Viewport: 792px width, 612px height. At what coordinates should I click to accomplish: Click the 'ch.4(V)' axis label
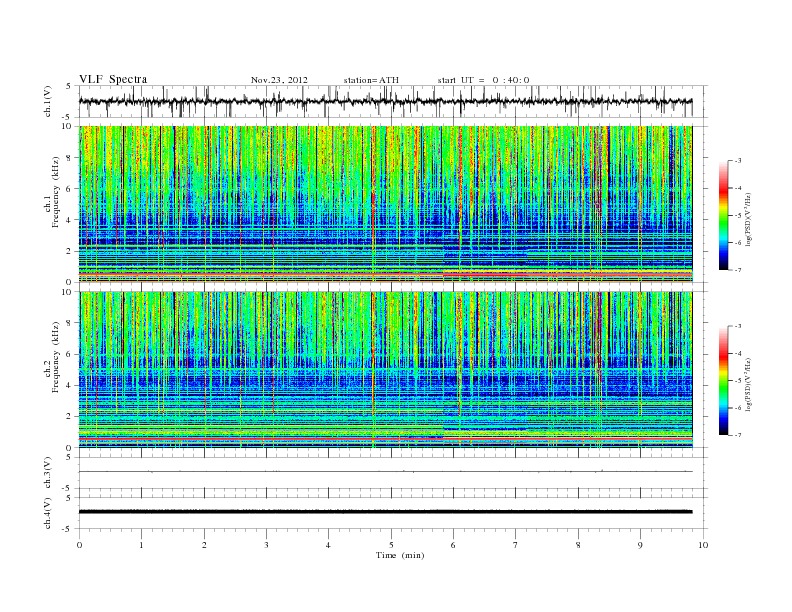click(47, 513)
